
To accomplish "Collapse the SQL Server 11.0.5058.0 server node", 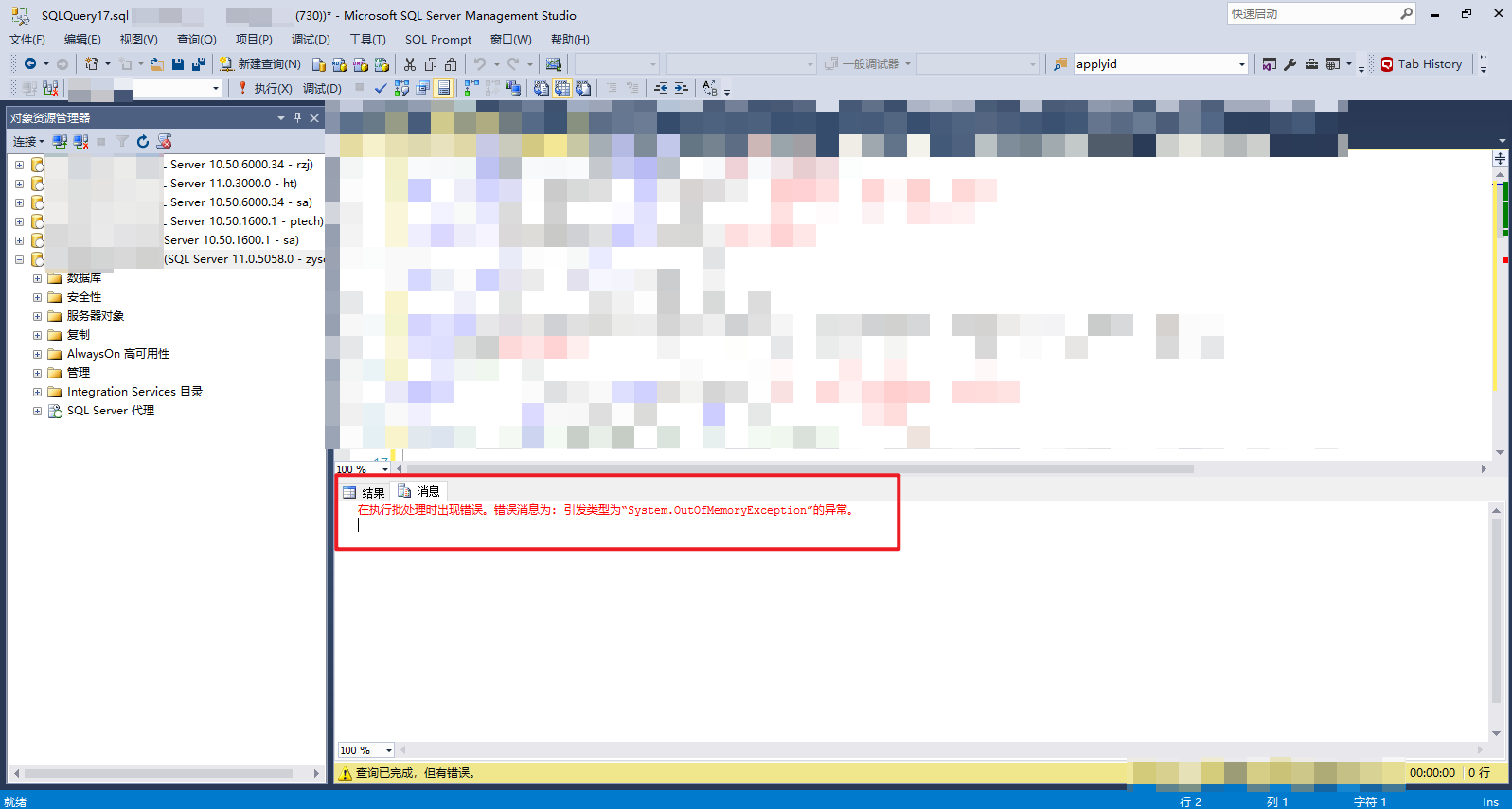I will [19, 259].
